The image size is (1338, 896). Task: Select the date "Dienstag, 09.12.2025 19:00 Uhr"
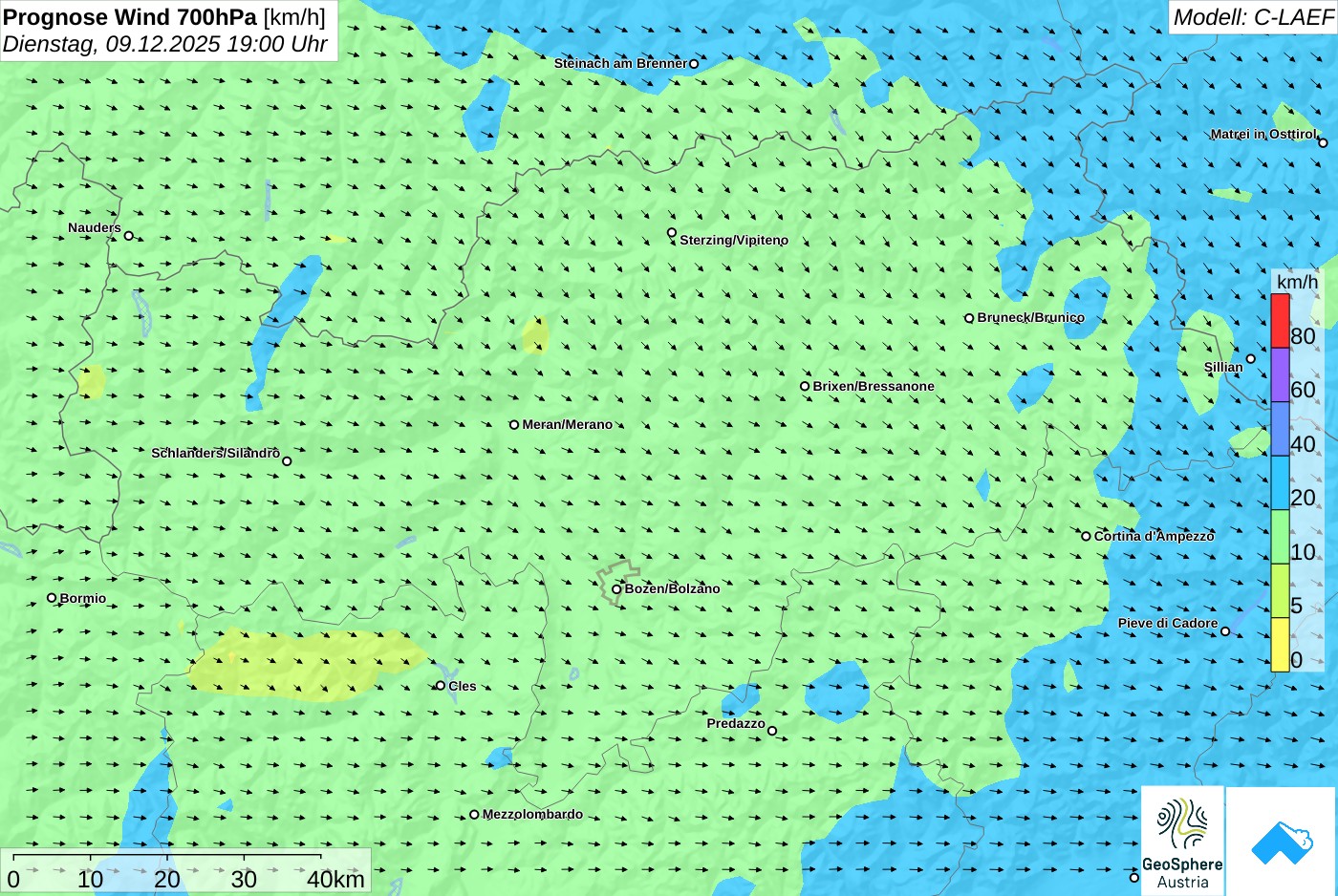click(165, 45)
